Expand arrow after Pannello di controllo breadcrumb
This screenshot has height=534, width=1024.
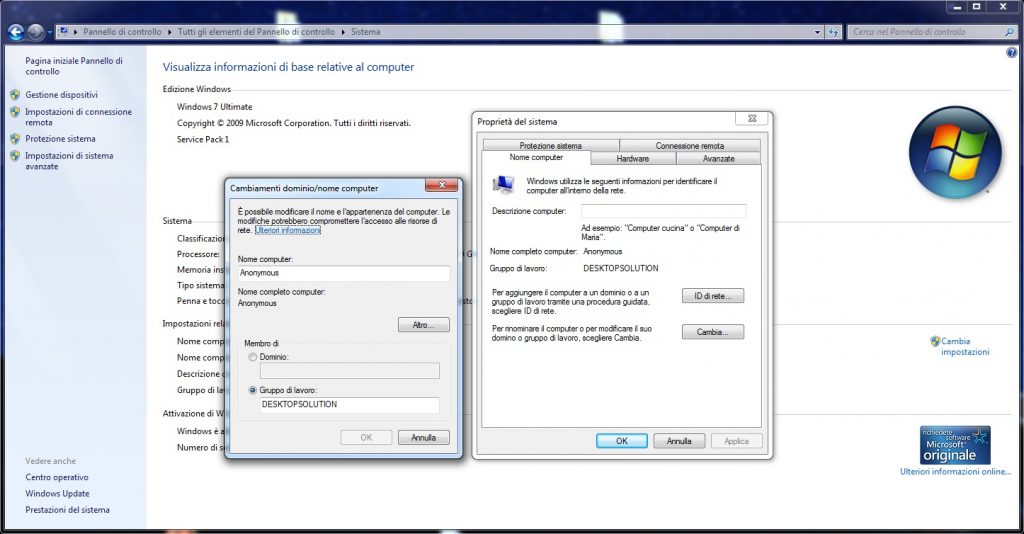pyautogui.click(x=170, y=31)
